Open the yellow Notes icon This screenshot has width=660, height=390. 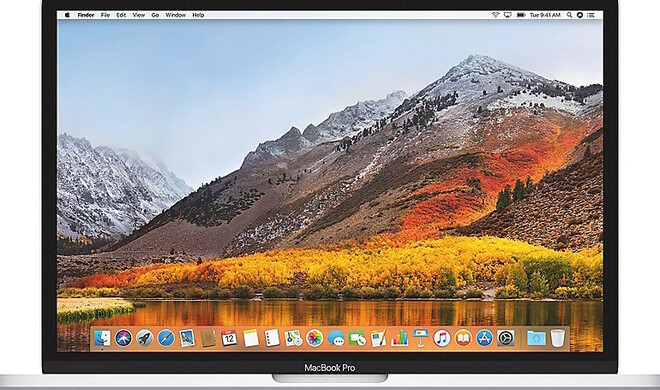tap(251, 338)
